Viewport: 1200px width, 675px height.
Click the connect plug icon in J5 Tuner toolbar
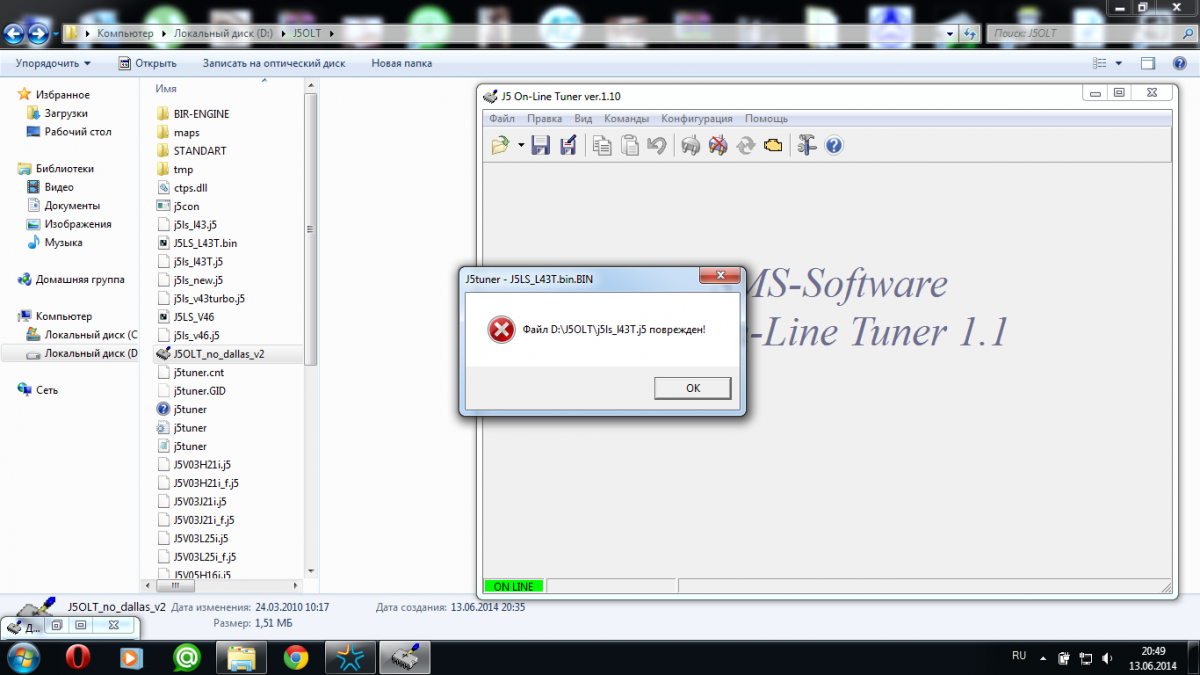click(690, 146)
